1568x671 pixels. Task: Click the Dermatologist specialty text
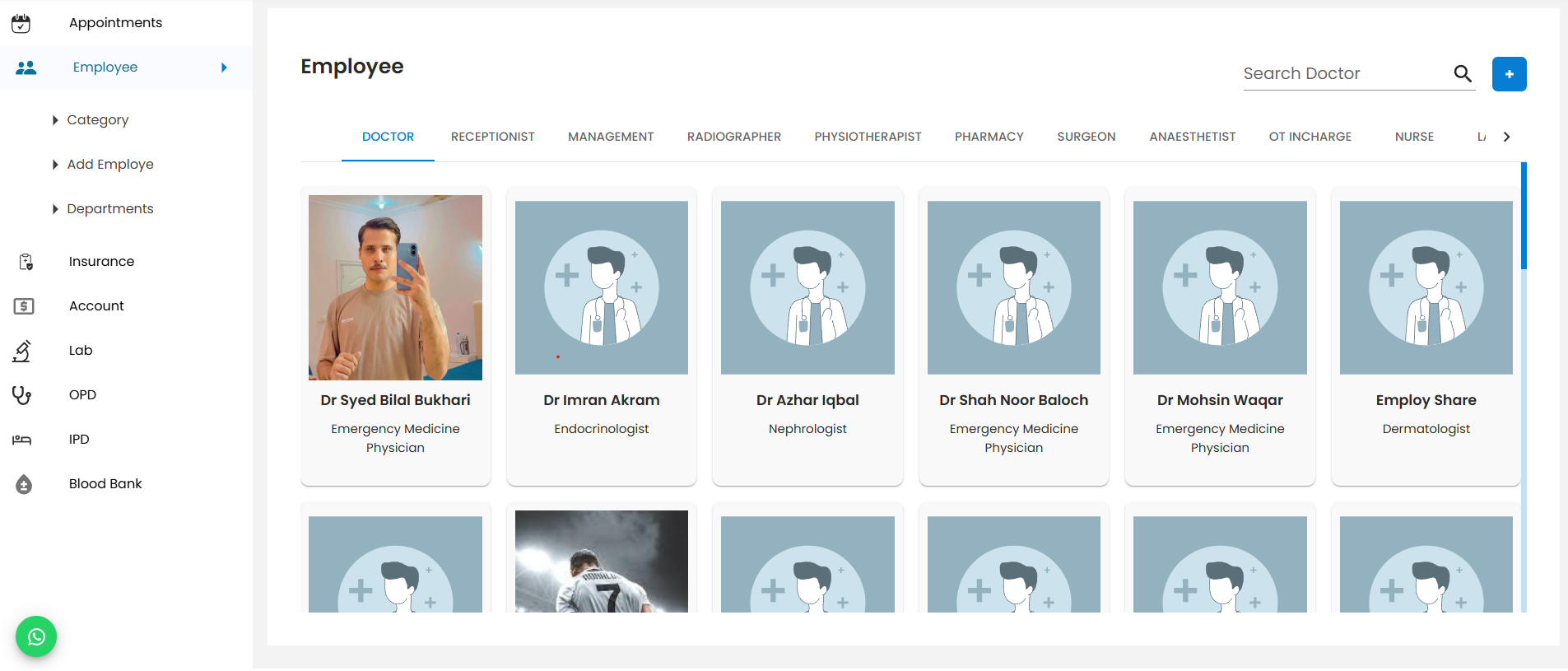pyautogui.click(x=1426, y=429)
